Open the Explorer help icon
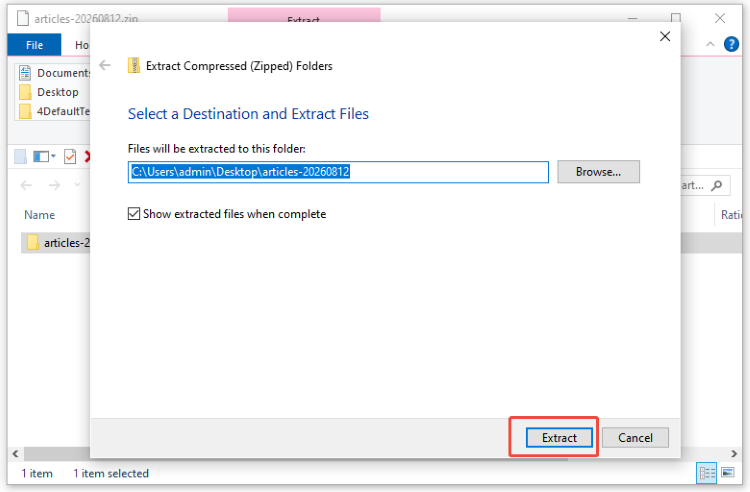750x492 pixels. [731, 44]
